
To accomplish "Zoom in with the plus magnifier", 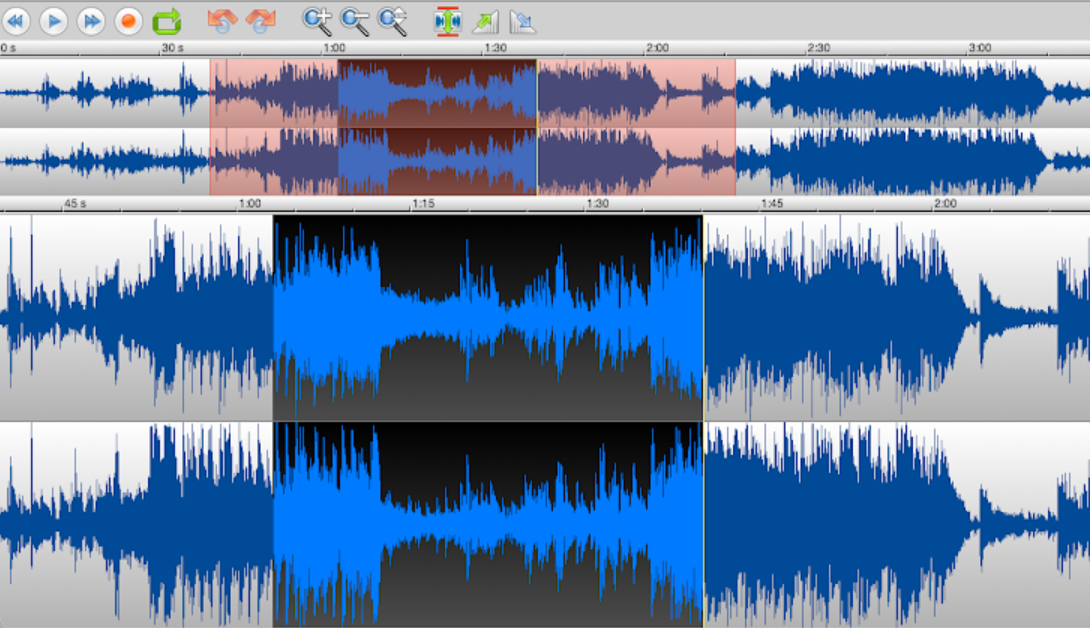I will click(317, 22).
